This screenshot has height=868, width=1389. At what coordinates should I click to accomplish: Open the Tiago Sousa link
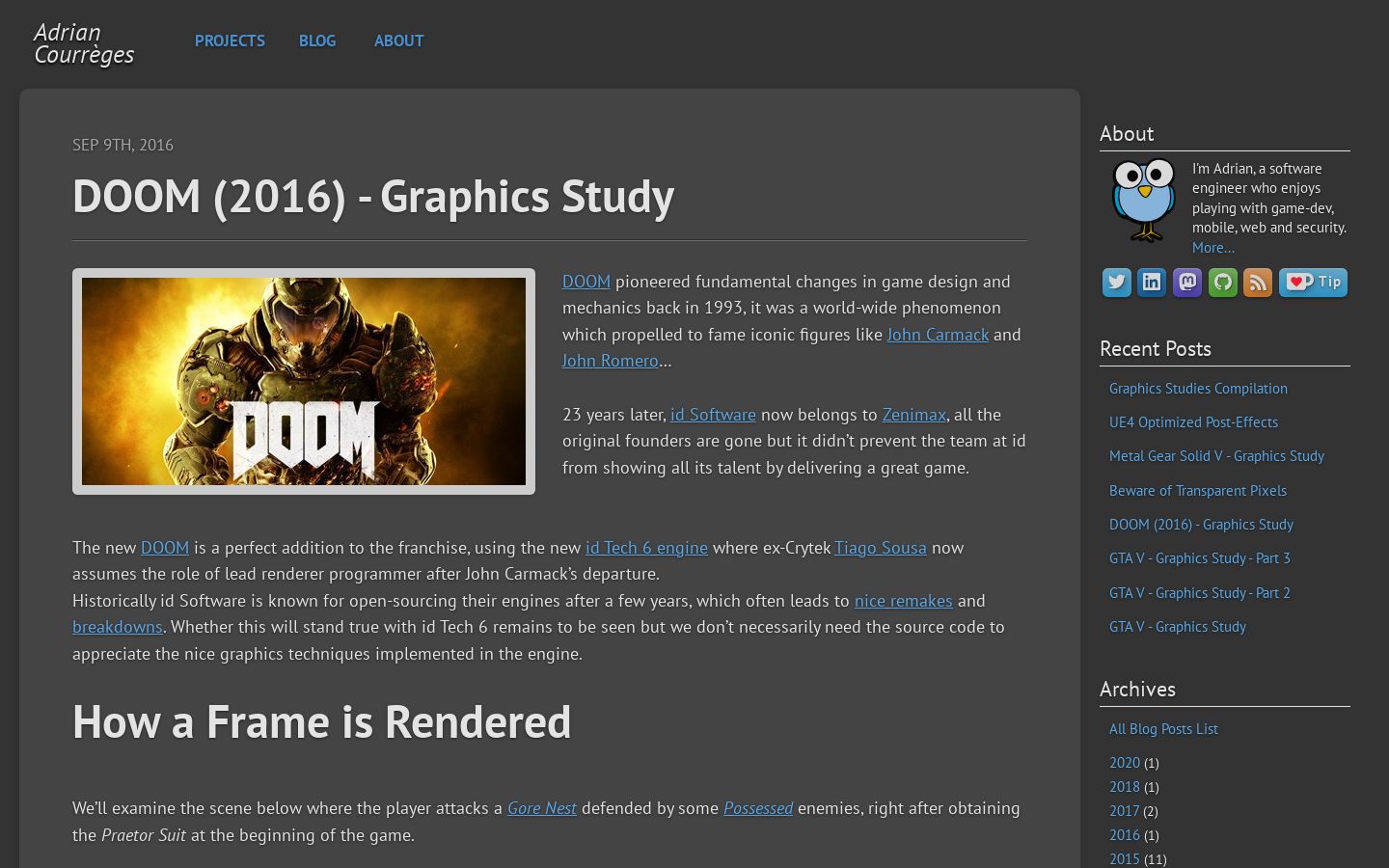(x=881, y=548)
